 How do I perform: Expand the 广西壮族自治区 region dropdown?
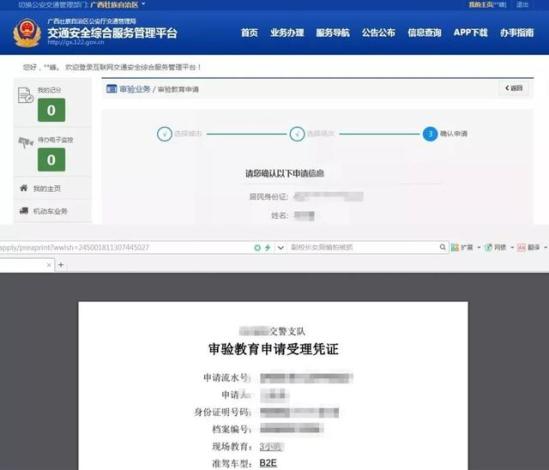(x=117, y=5)
